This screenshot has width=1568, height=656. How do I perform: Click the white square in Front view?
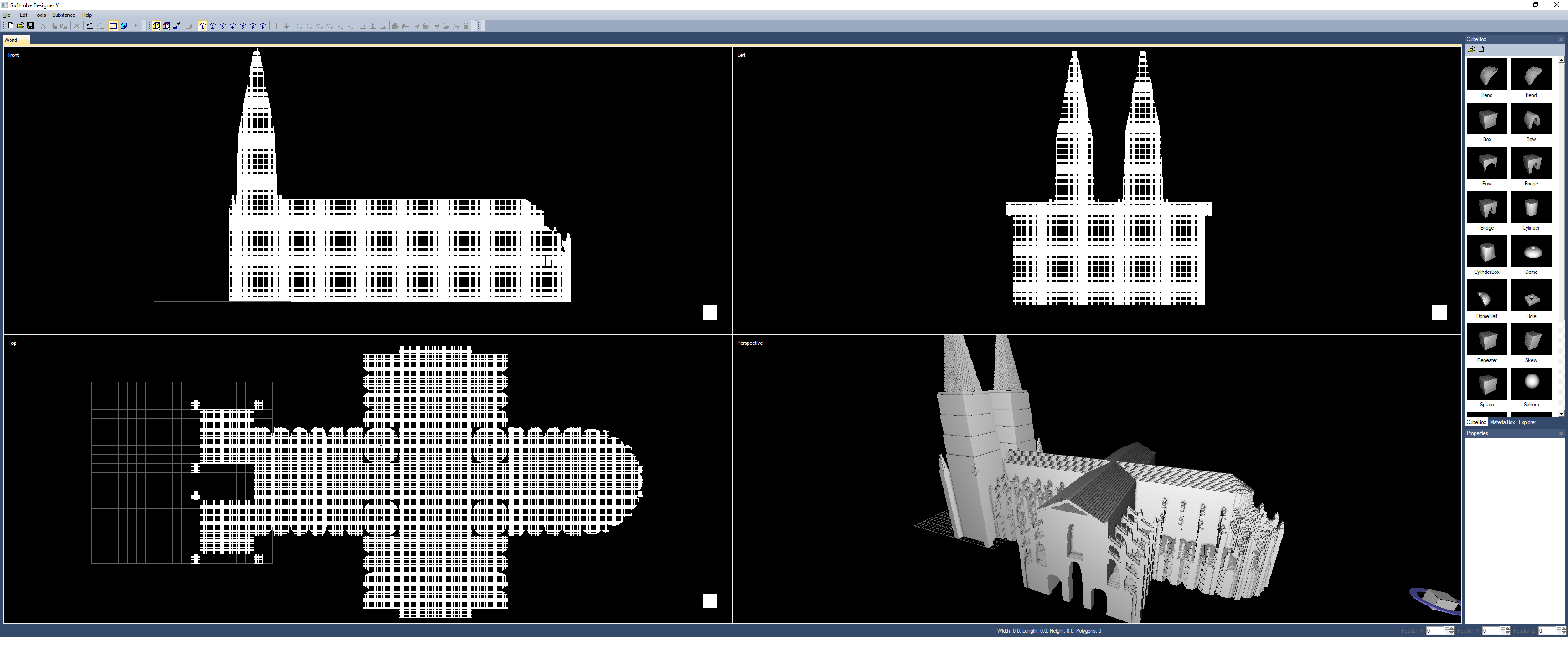coord(710,312)
